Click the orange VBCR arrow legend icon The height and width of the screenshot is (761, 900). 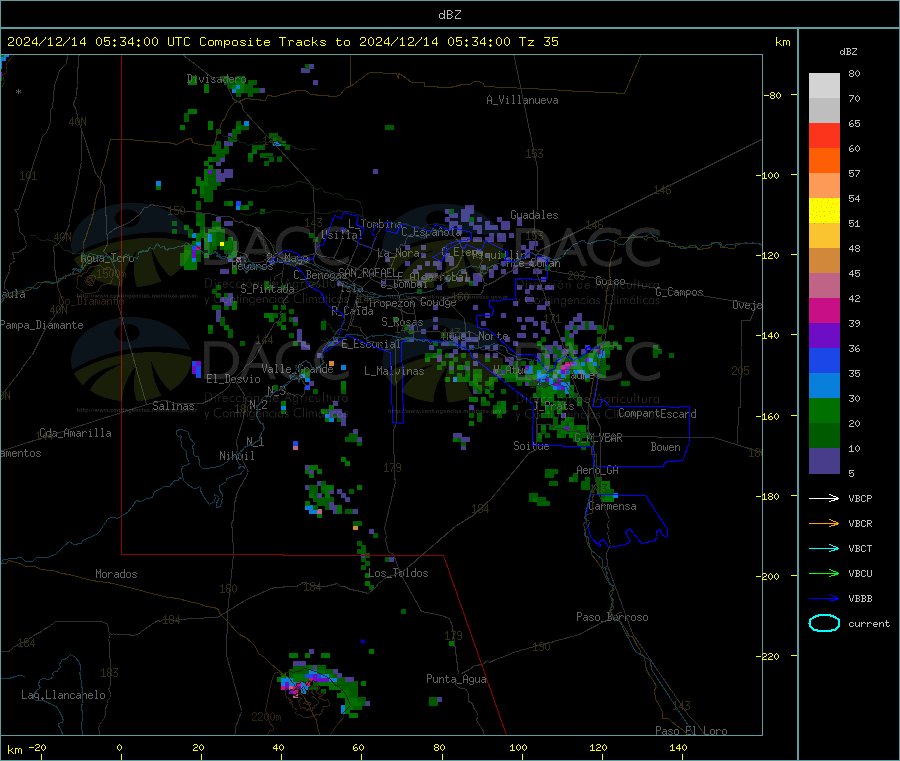(824, 523)
